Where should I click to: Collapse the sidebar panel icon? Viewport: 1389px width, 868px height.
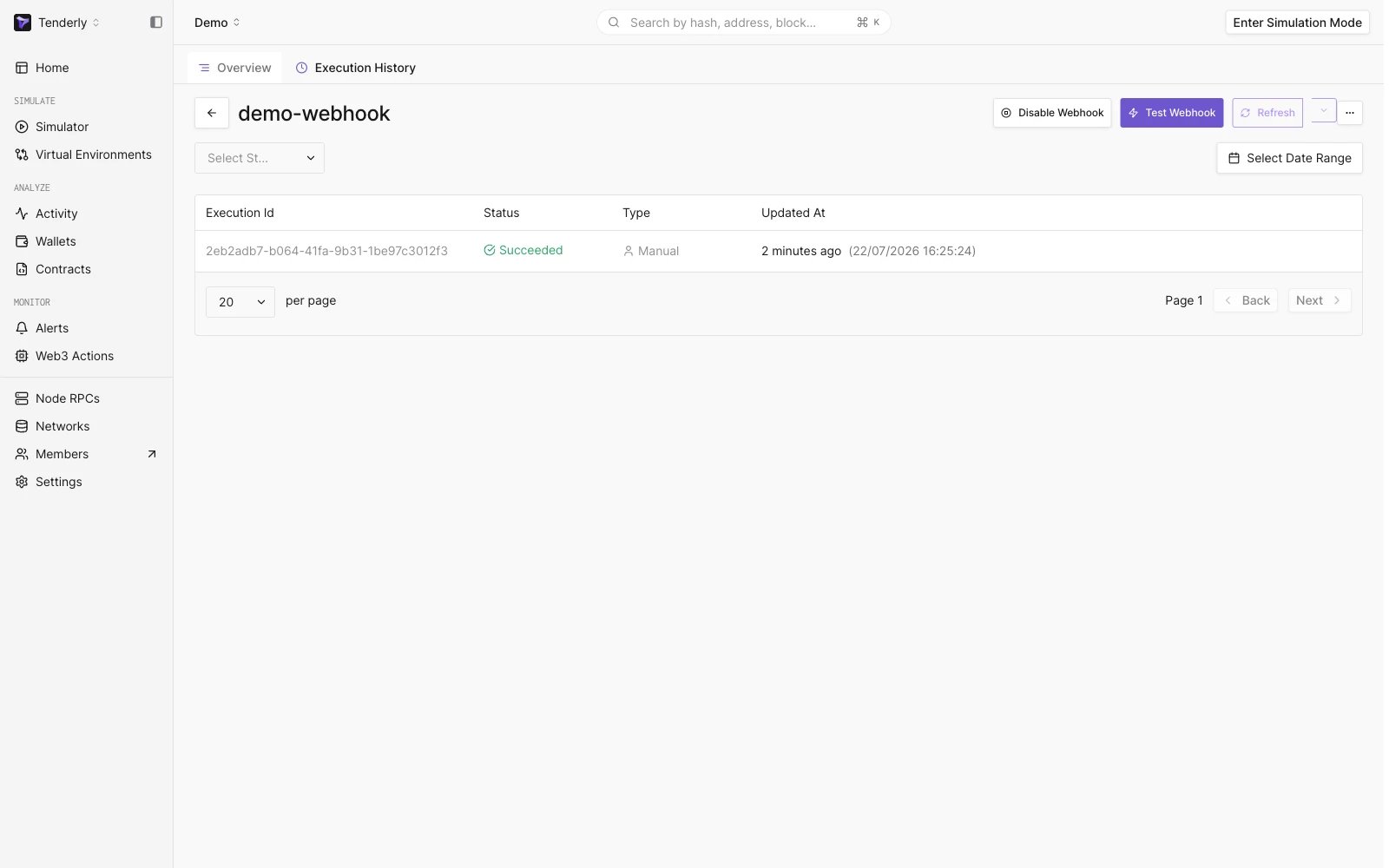coord(156,23)
